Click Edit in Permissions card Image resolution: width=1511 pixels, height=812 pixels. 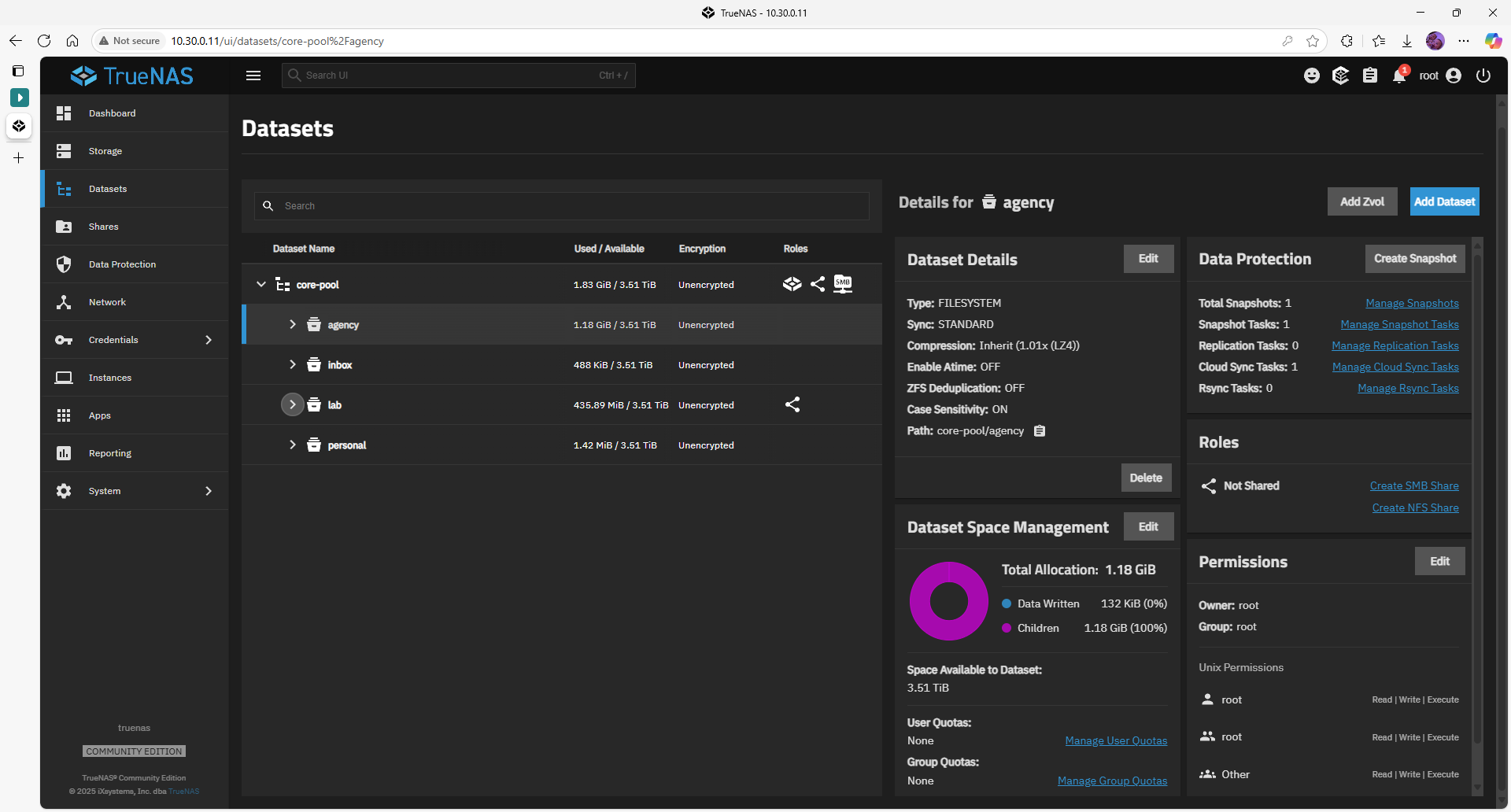click(1439, 561)
